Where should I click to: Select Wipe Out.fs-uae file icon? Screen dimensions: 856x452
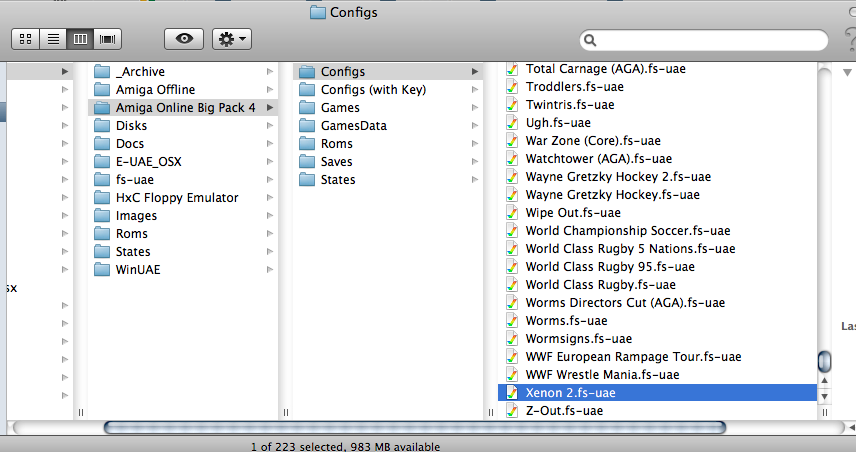point(512,213)
